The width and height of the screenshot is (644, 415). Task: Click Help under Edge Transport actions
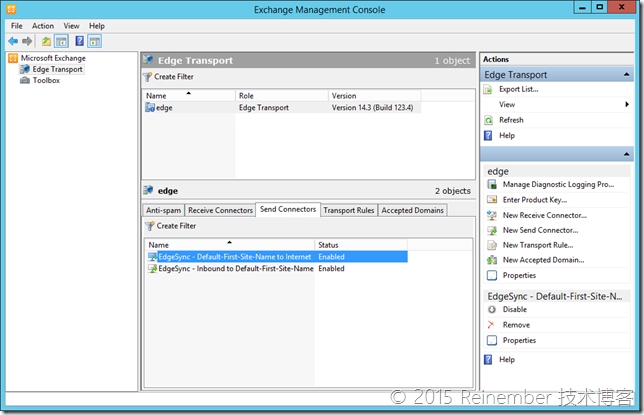click(x=506, y=136)
